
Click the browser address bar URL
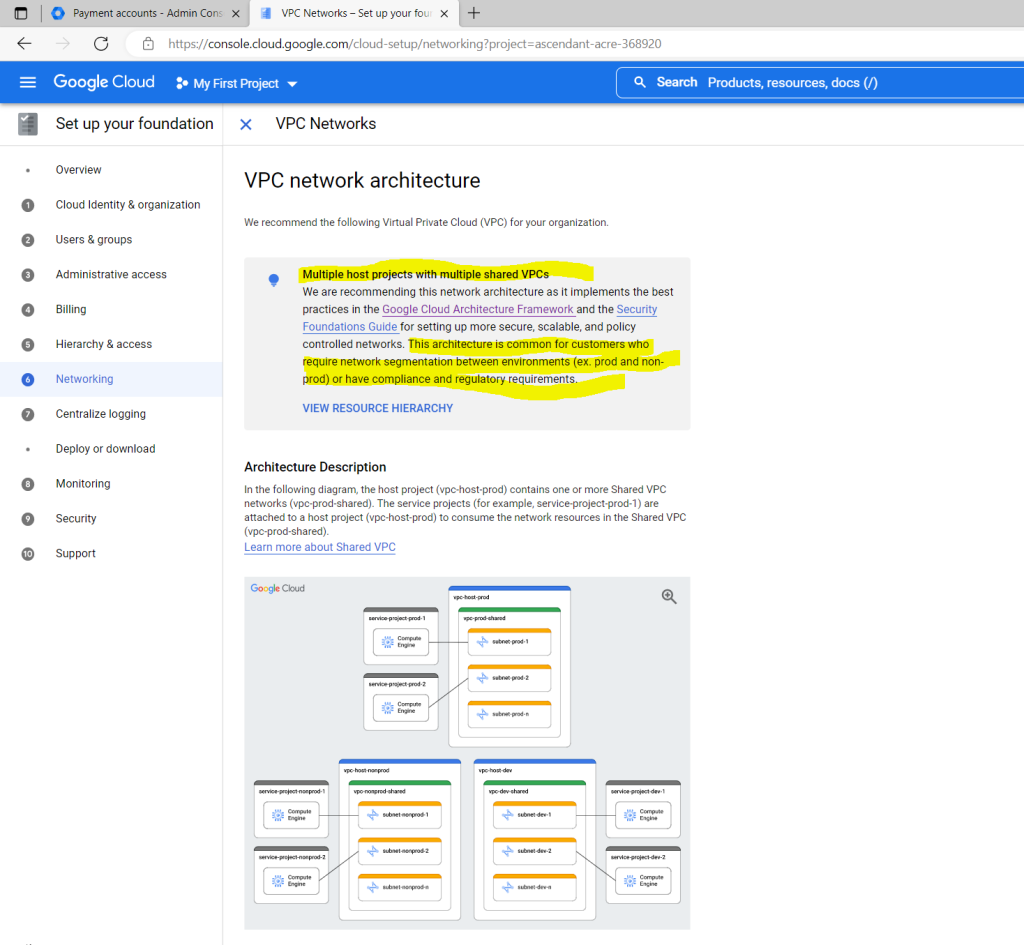415,44
